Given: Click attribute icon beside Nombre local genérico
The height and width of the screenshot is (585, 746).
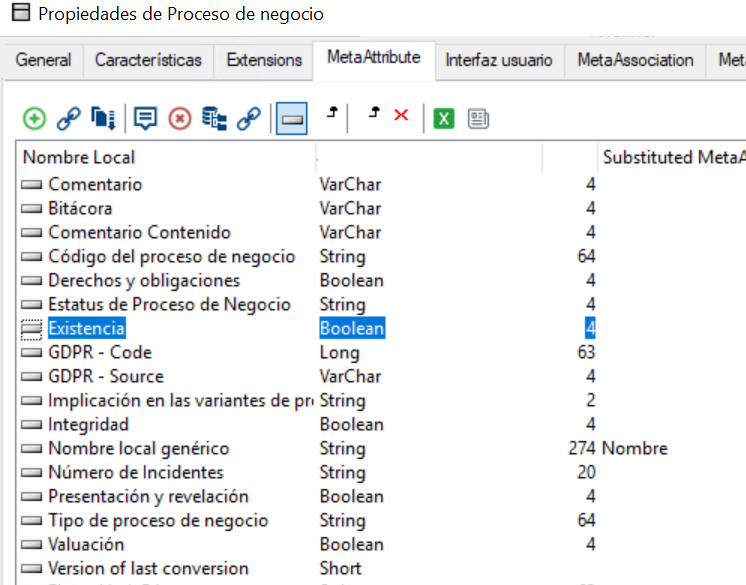Looking at the screenshot, I should coord(31,448).
